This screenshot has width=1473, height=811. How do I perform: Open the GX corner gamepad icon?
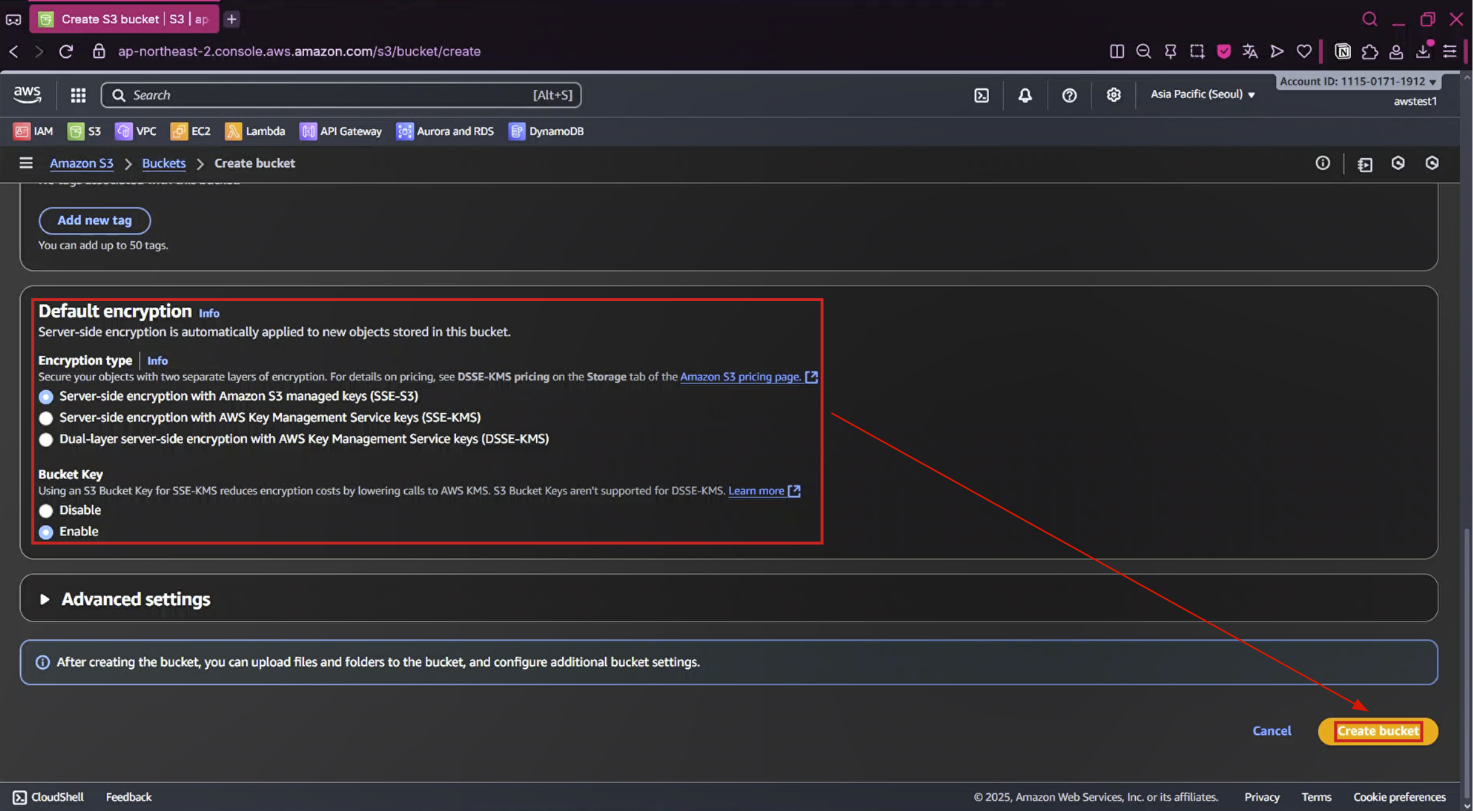(13, 19)
